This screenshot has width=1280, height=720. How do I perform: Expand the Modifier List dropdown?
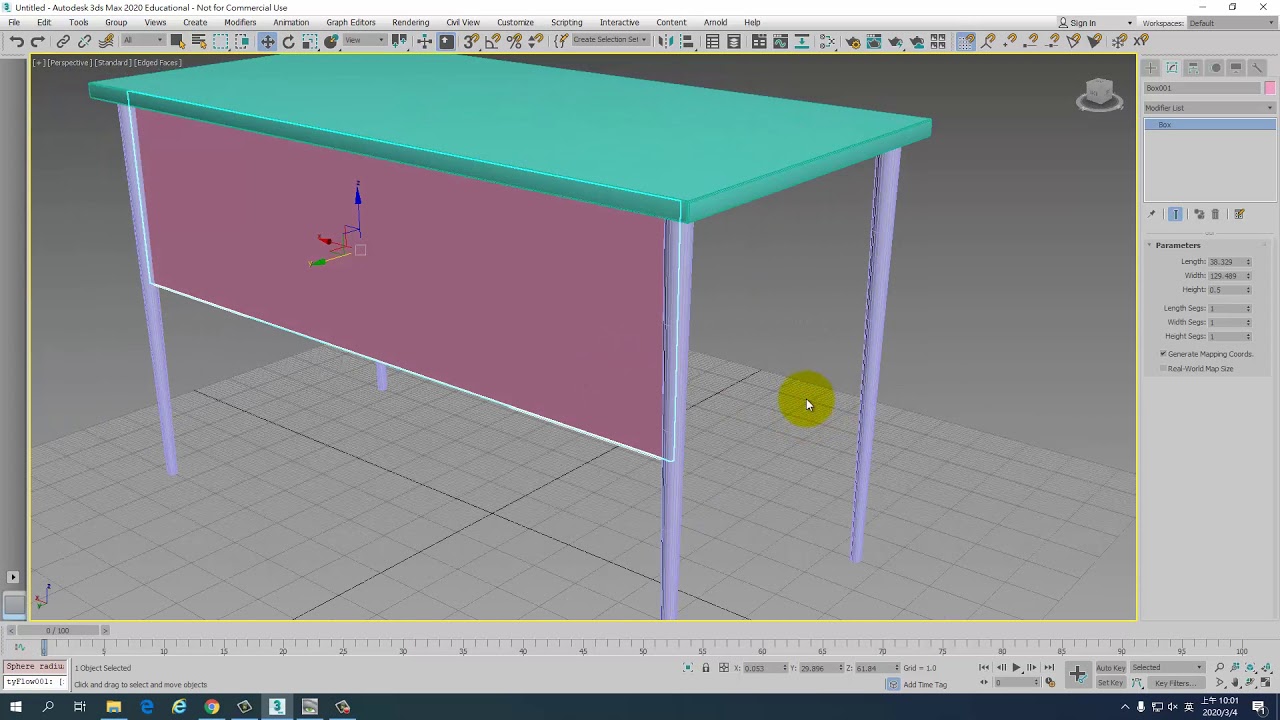coord(1210,108)
